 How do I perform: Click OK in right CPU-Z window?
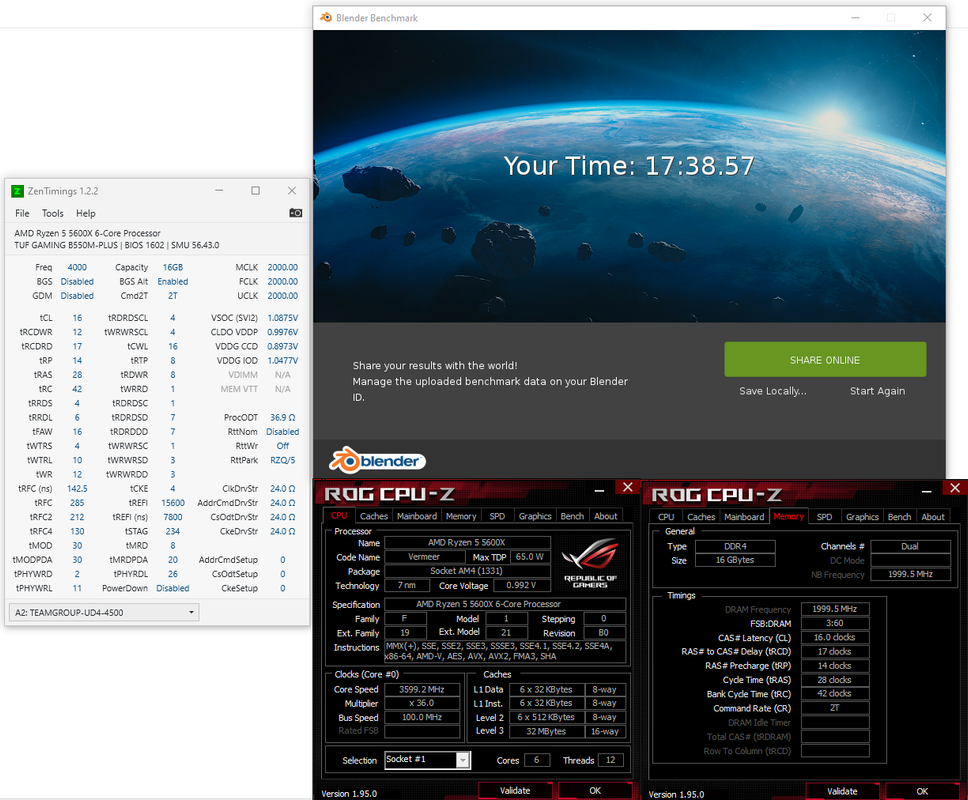(922, 791)
